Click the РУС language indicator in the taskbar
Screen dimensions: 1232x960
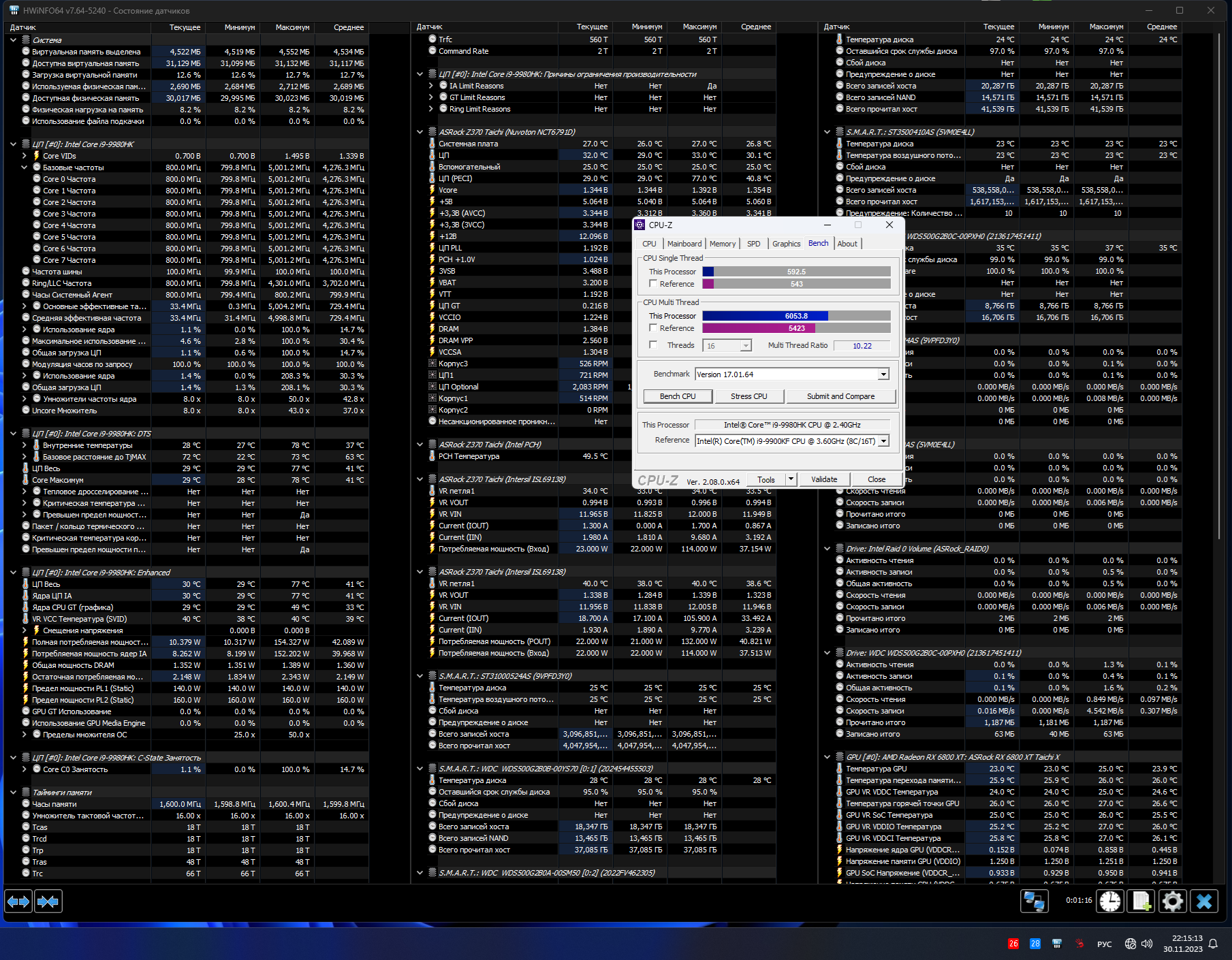[1104, 944]
